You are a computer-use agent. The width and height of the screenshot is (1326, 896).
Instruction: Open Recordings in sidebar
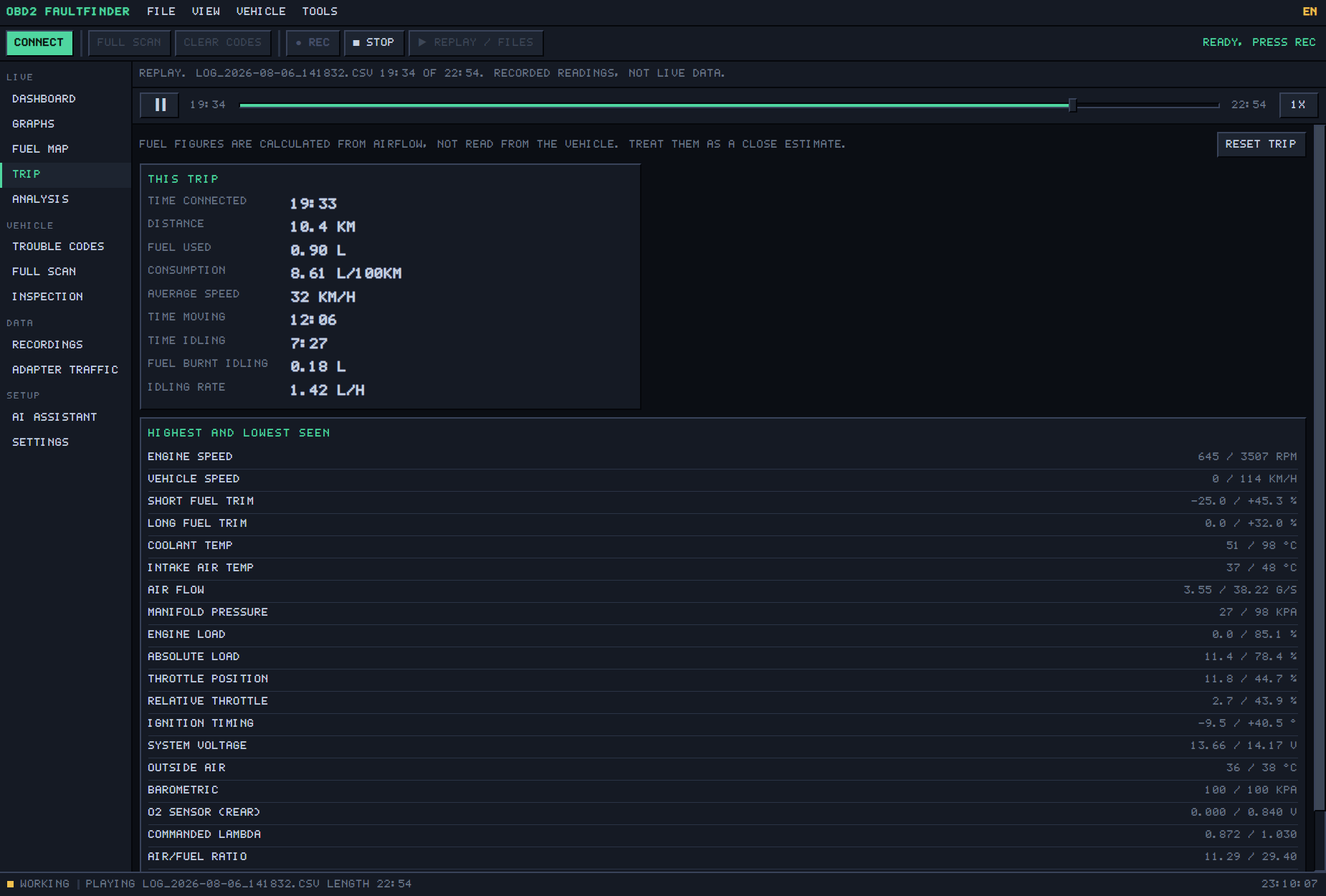[65, 345]
